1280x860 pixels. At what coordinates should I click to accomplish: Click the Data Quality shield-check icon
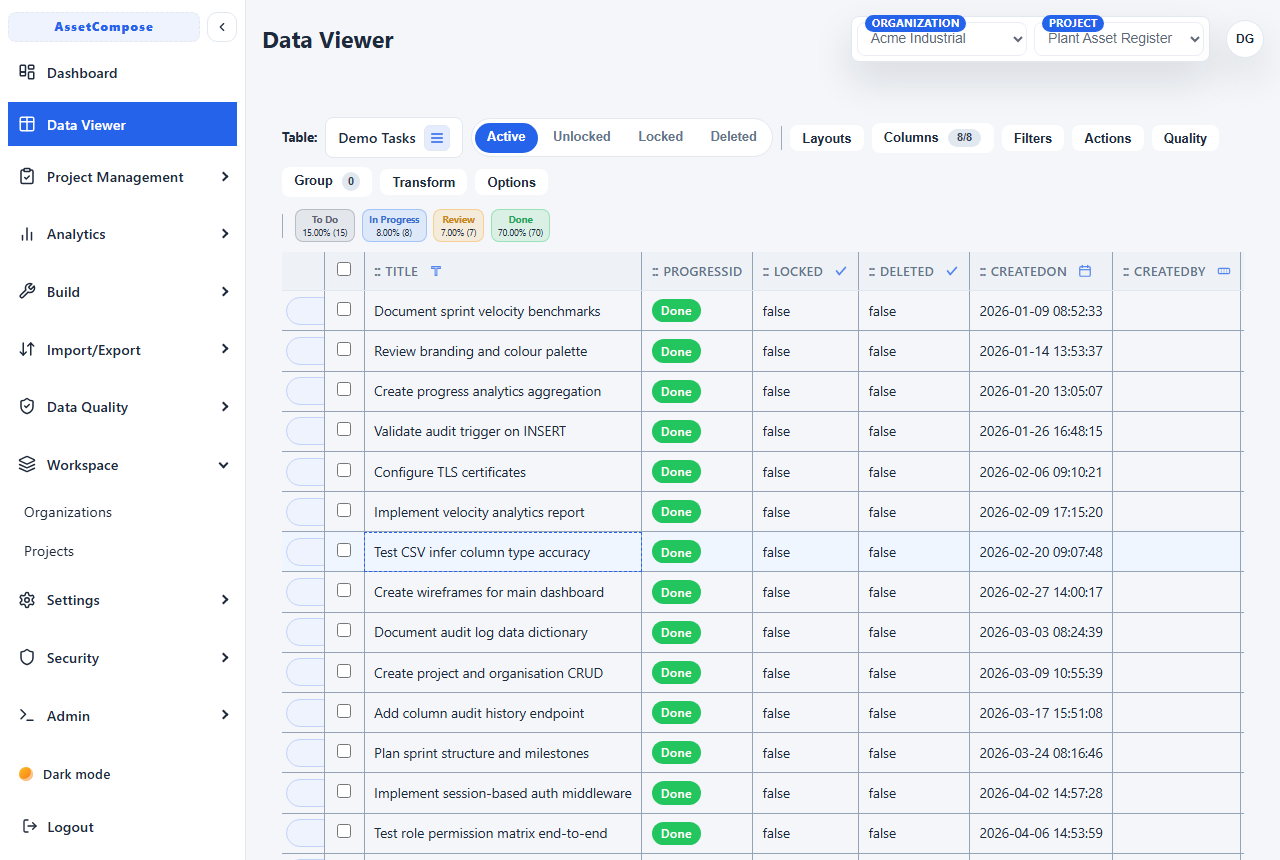click(27, 407)
